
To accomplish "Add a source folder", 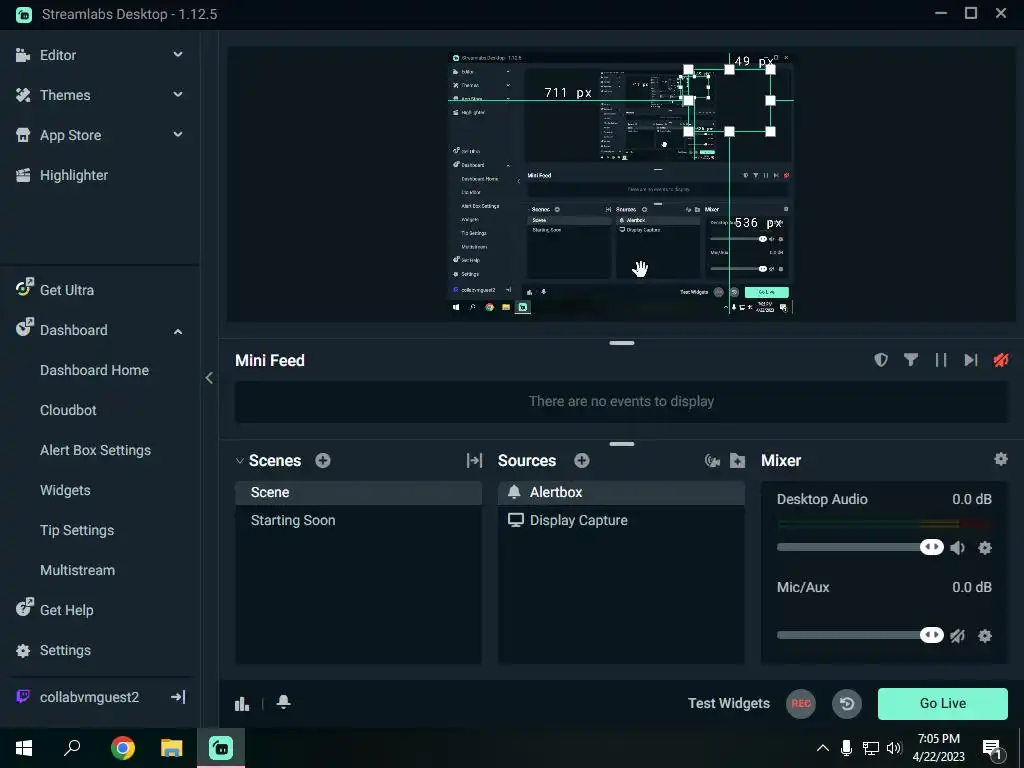I will point(737,460).
